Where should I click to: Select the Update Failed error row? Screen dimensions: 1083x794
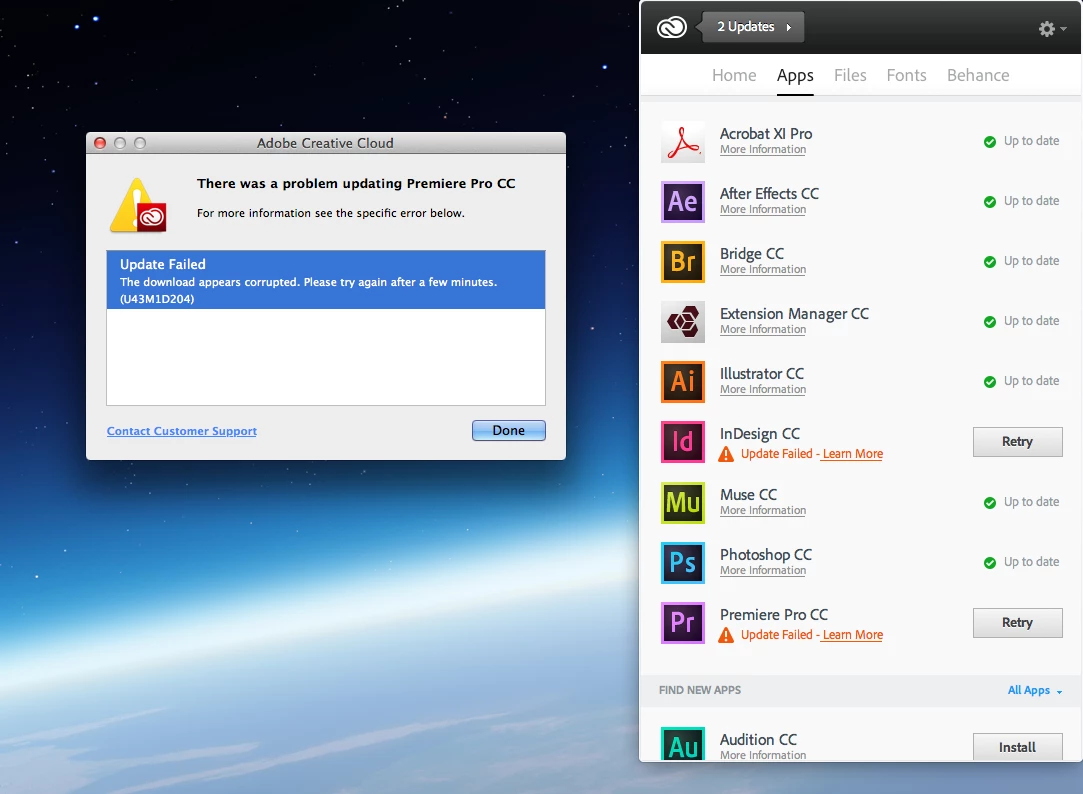[325, 280]
